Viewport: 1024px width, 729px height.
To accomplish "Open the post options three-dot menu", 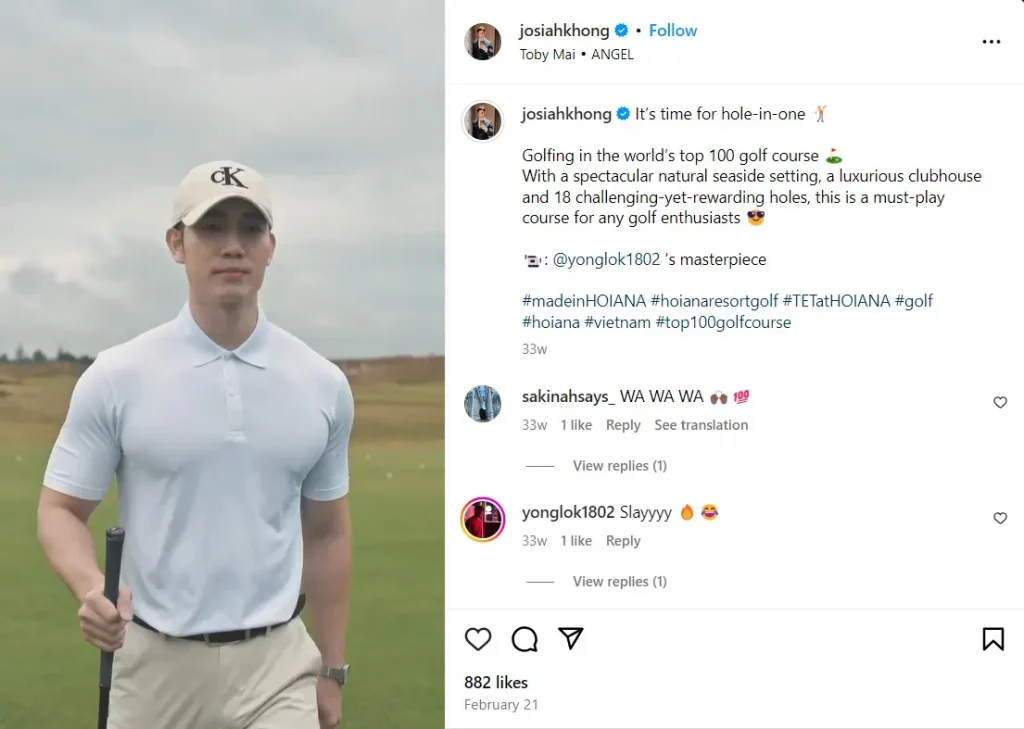I will click(991, 41).
